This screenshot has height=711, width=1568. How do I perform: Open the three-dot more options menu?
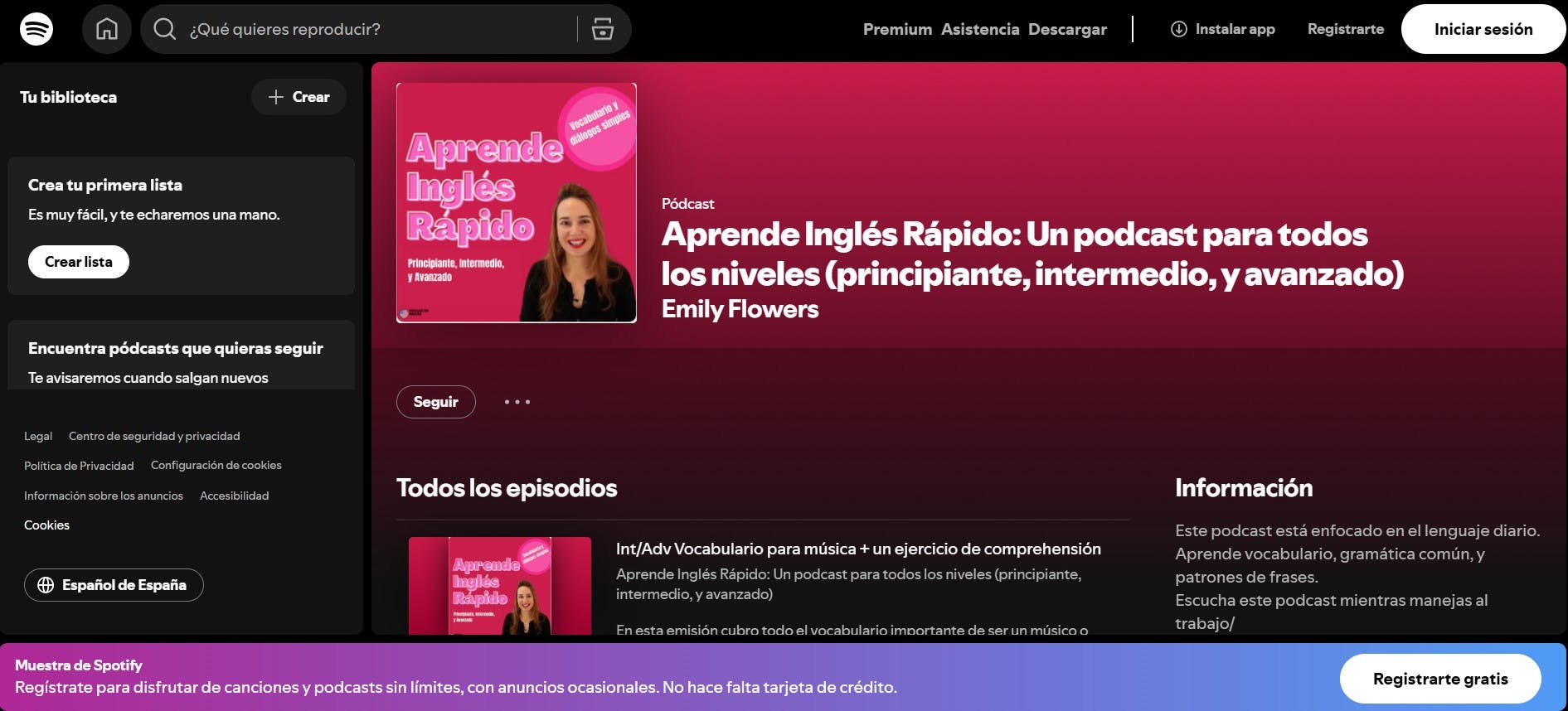point(517,402)
